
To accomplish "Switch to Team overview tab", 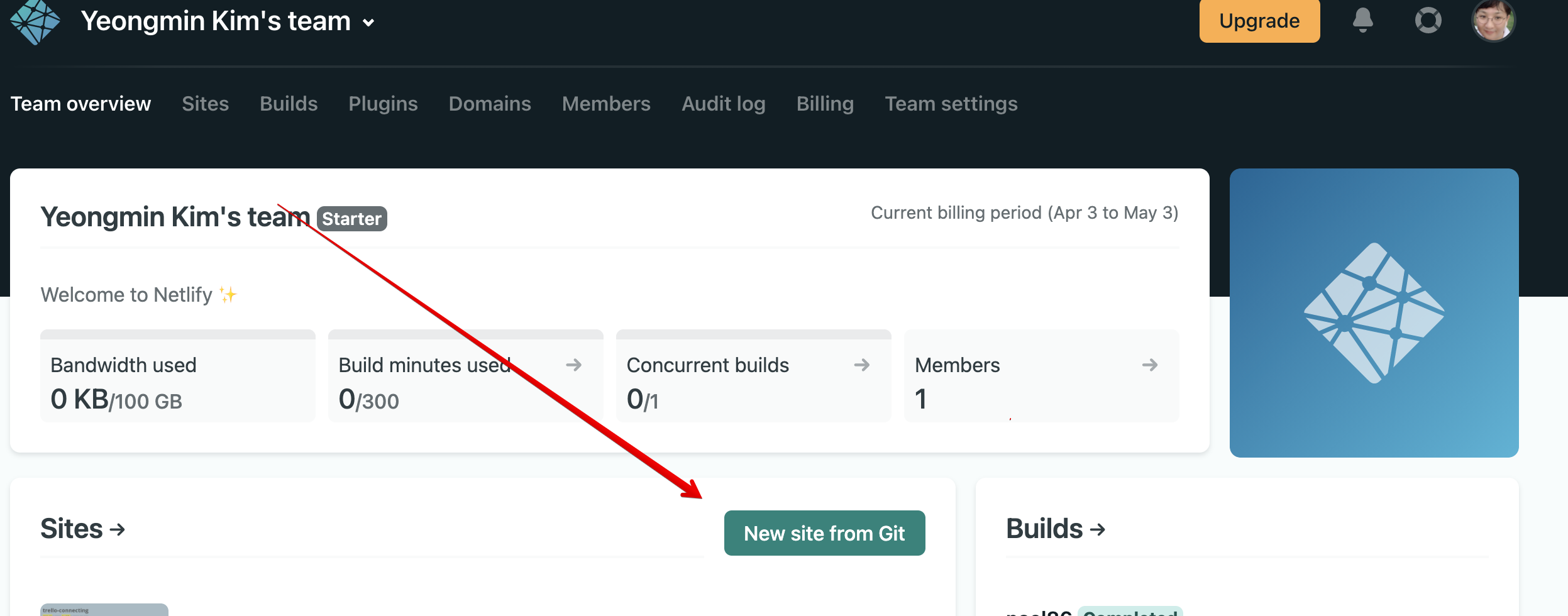I will pyautogui.click(x=80, y=104).
